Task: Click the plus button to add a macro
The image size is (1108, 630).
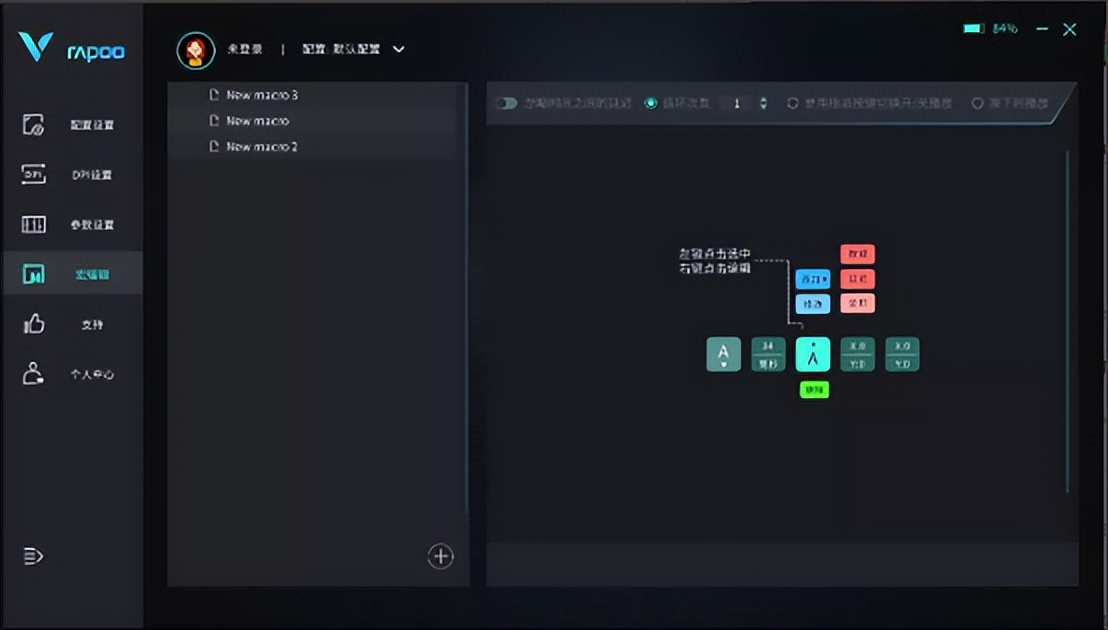Action: [440, 556]
